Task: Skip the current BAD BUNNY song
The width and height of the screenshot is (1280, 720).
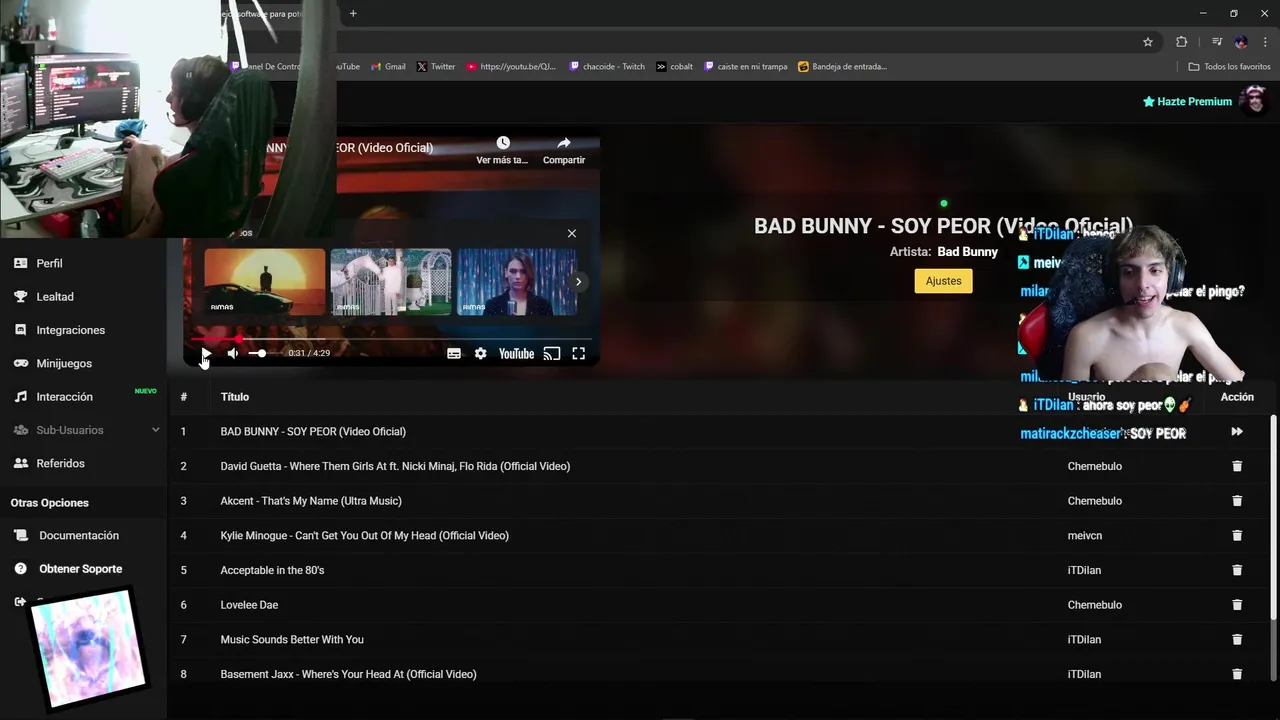Action: (x=1237, y=432)
